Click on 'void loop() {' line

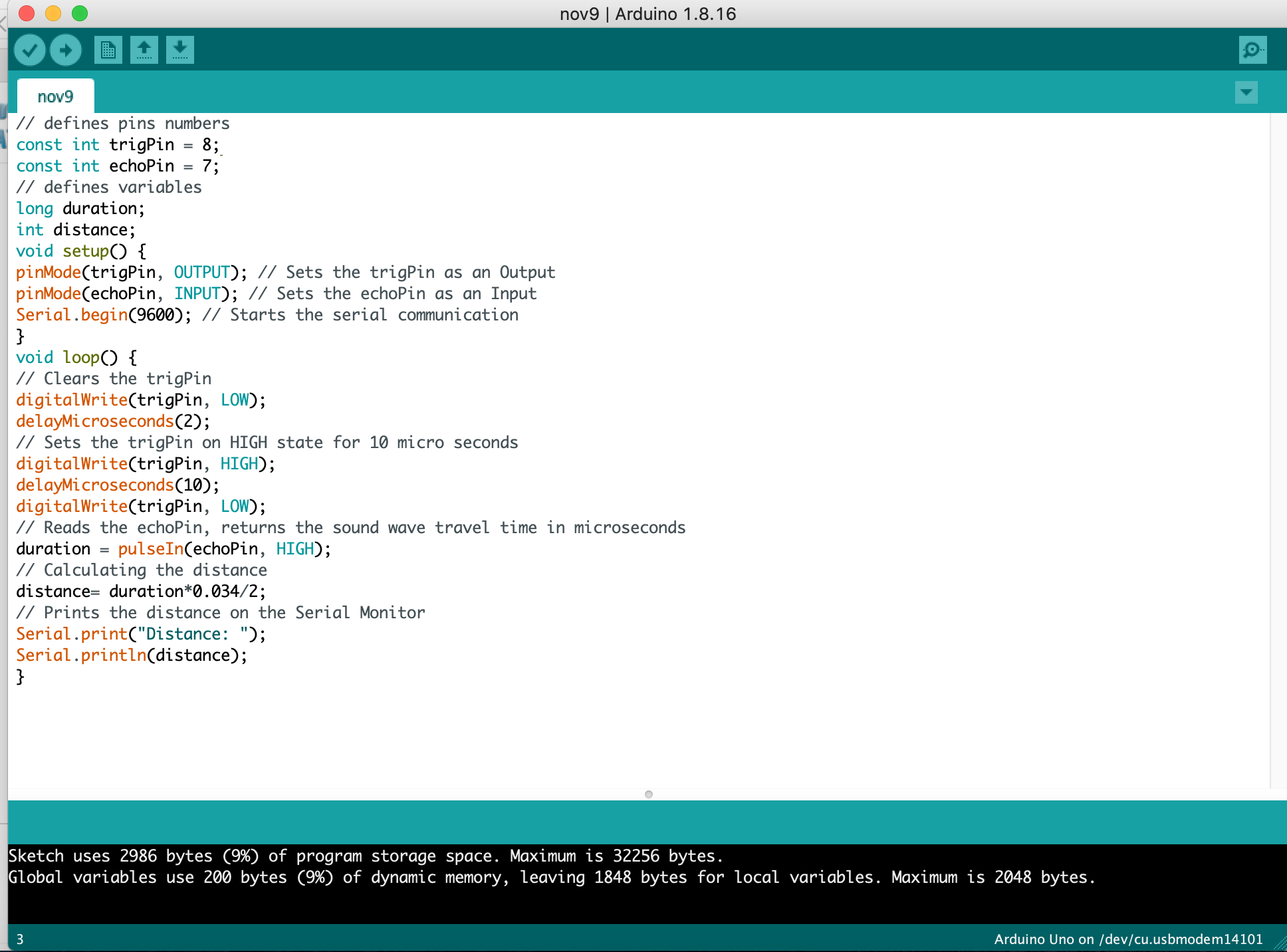point(76,358)
